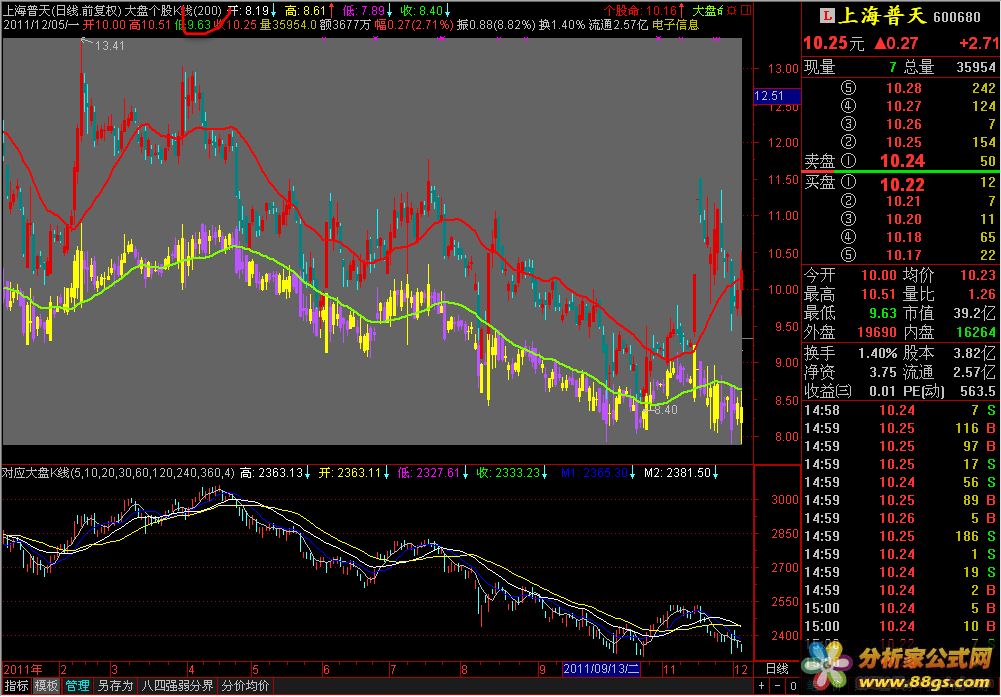The image size is (1001, 697).
Task: Click the L badge beside 上海普天
Action: [x=827, y=16]
